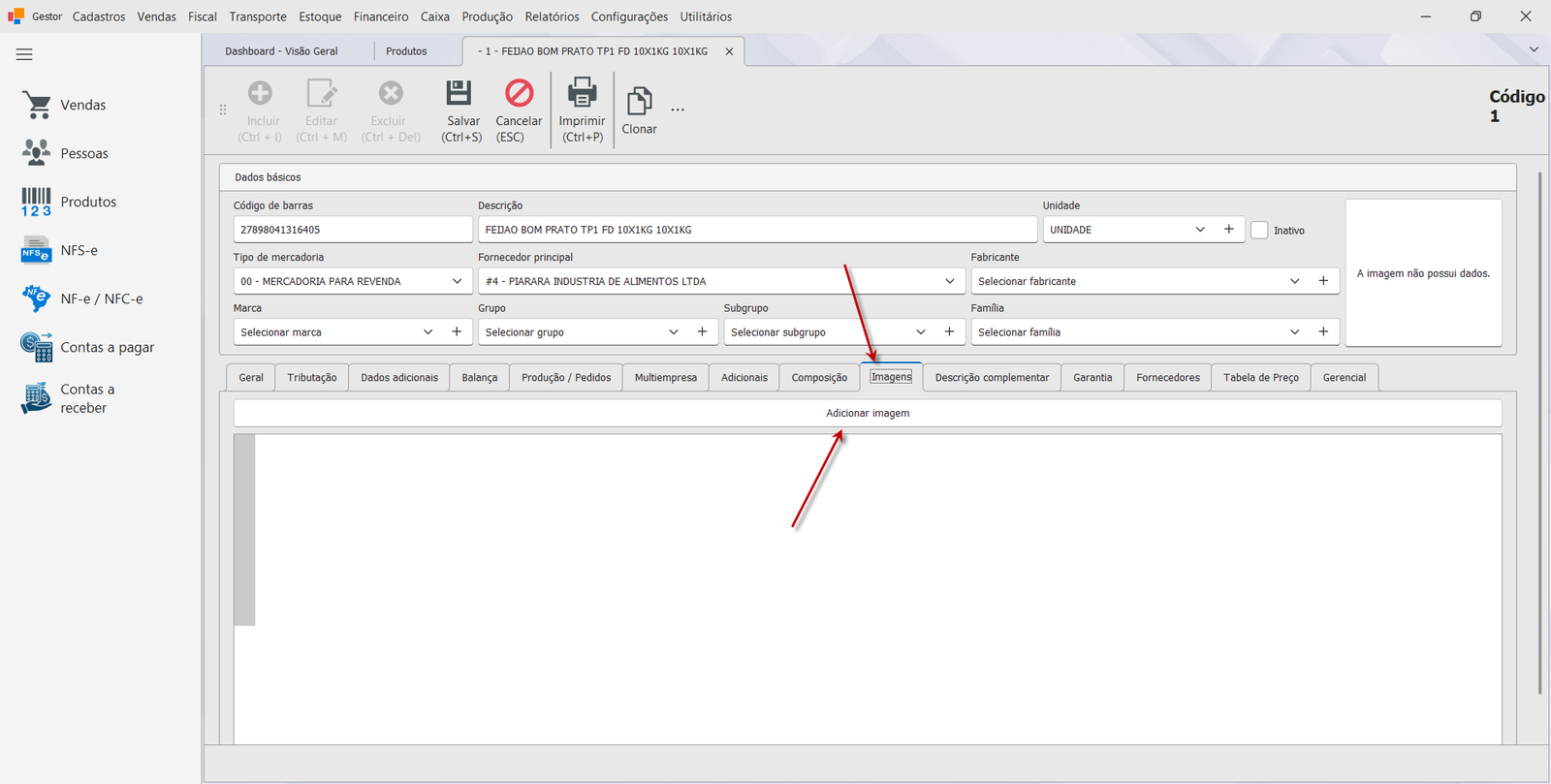1551x784 pixels.
Task: Print with the Imprimir icon
Action: click(582, 92)
